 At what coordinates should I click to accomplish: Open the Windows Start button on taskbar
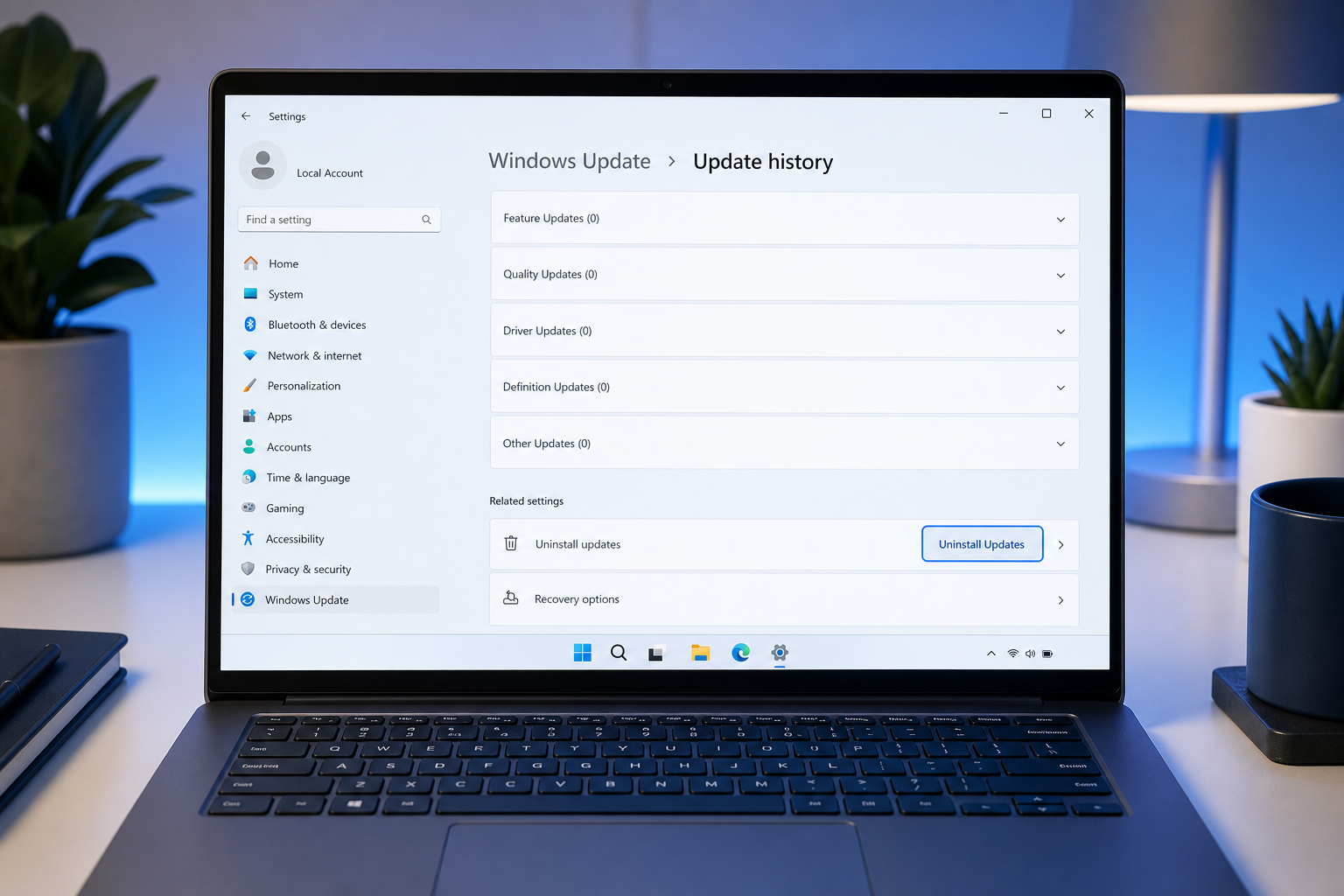(583, 653)
